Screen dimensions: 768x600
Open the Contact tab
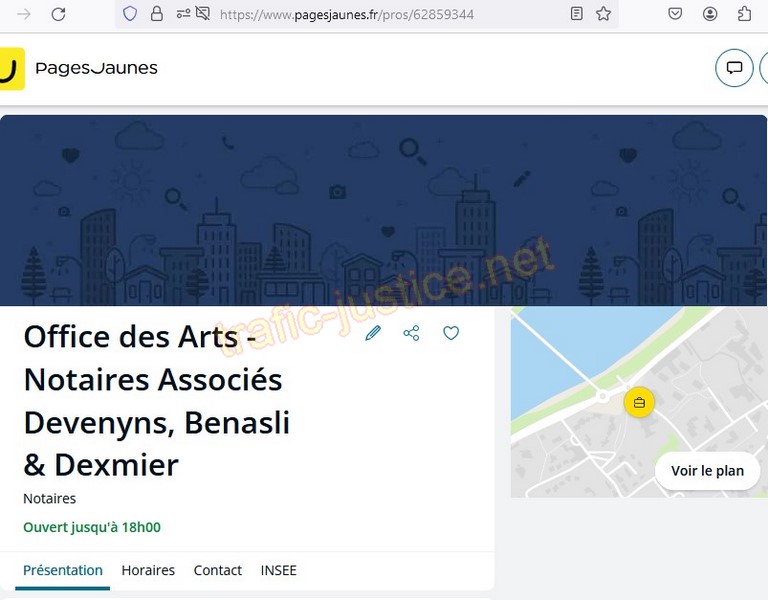point(217,570)
